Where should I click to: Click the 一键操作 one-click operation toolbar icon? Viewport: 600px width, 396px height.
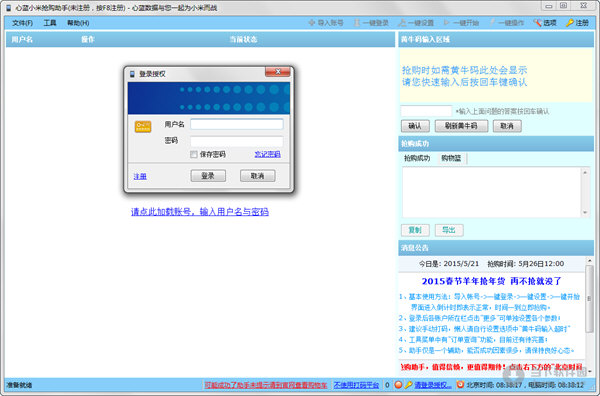[492, 23]
